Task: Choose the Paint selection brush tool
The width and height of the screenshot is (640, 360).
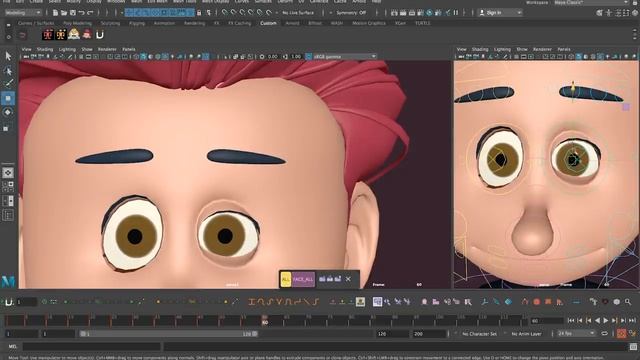Action: (8, 84)
